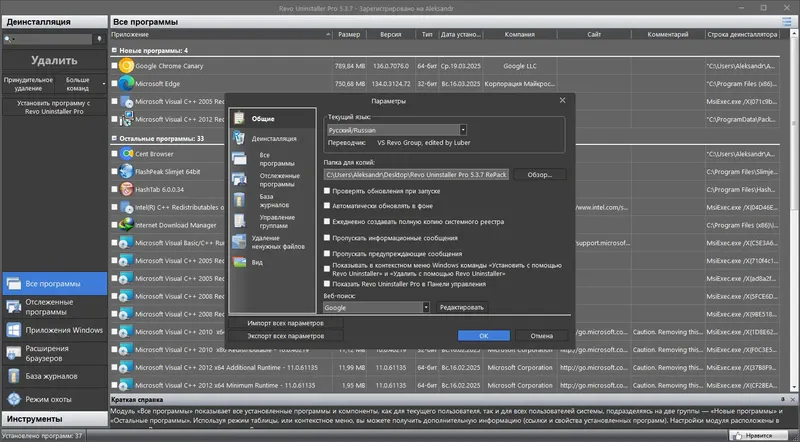Screen dimensions: 800x442
Task: Click Установить программу с Revo Uninstaller Pro
Action: (x=54, y=107)
